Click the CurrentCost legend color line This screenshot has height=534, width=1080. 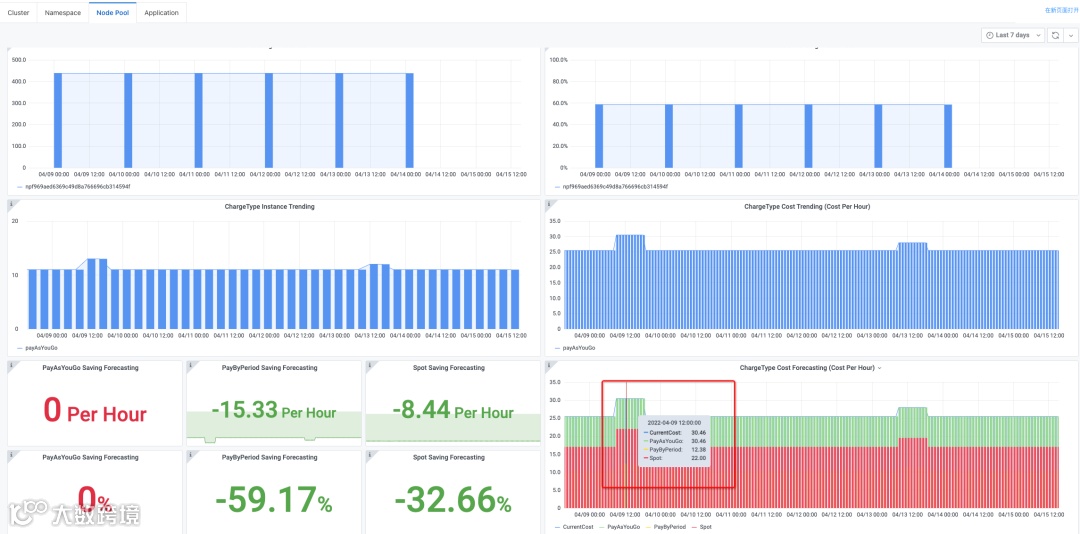[558, 526]
